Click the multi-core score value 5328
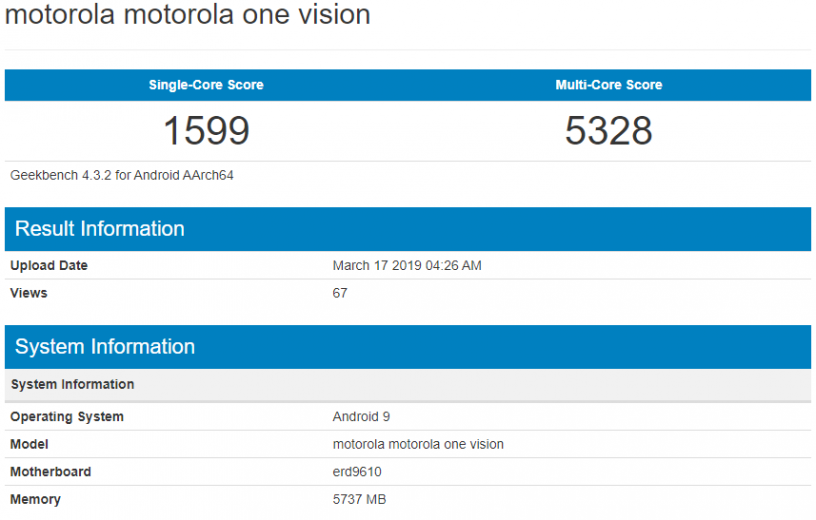The image size is (816, 520). pos(608,131)
